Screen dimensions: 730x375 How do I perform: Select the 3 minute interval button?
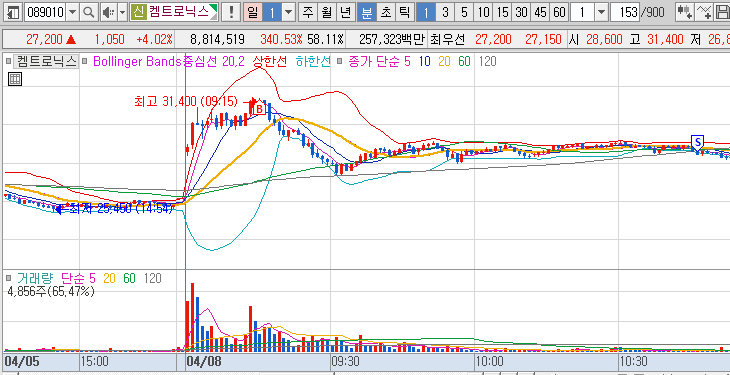pyautogui.click(x=445, y=13)
